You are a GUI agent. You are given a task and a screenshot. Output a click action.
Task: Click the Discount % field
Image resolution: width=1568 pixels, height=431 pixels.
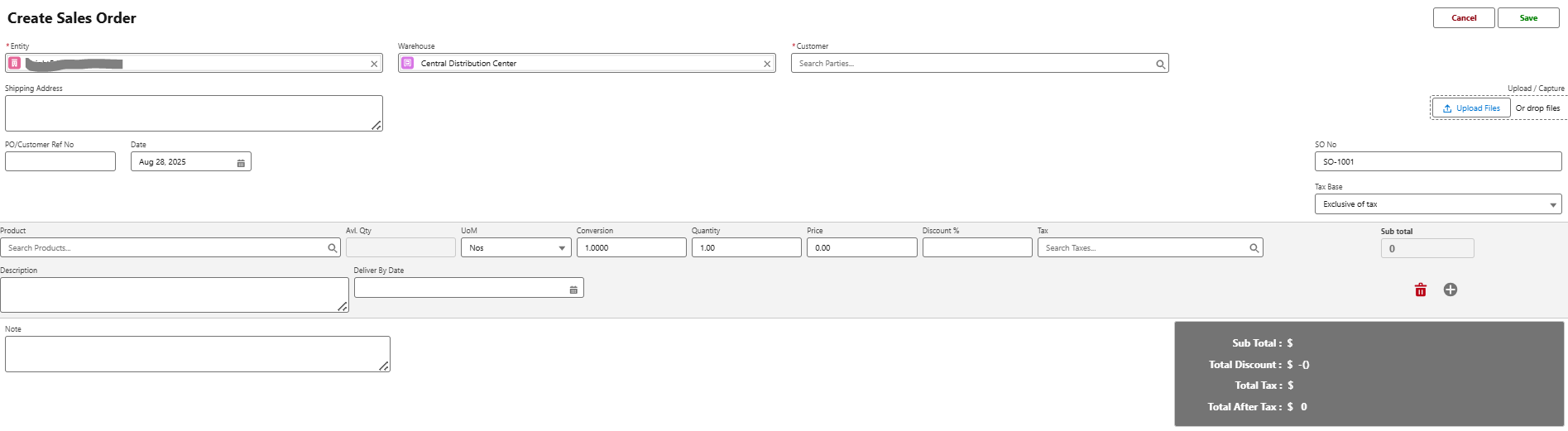pyautogui.click(x=977, y=247)
